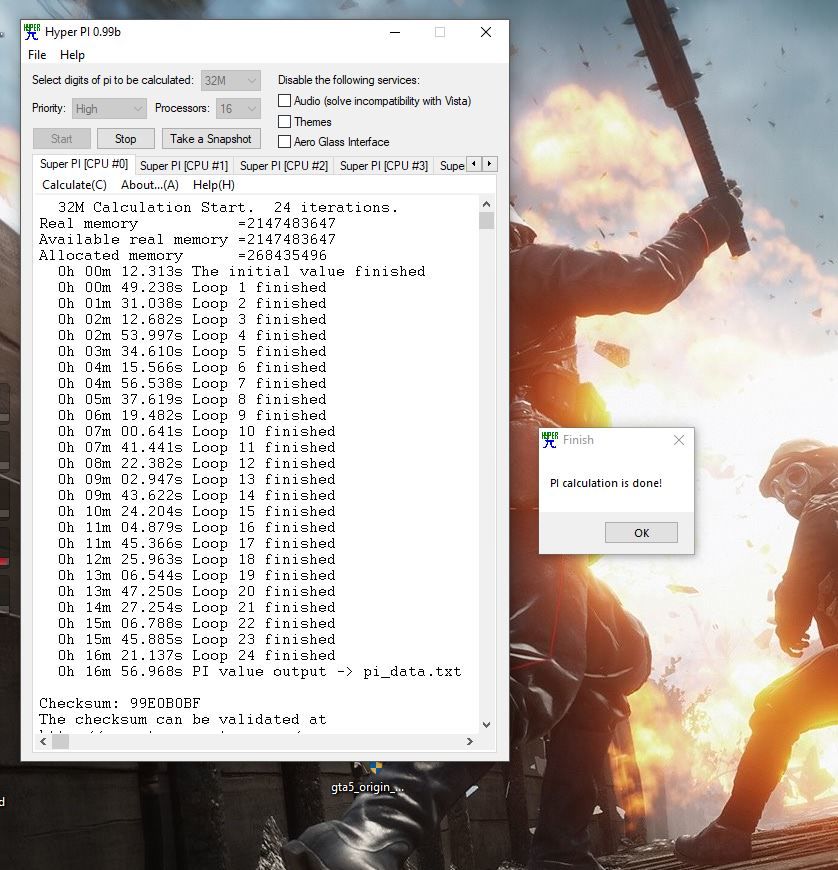
Task: Check the Aero Glass Interface option
Action: coord(284,141)
